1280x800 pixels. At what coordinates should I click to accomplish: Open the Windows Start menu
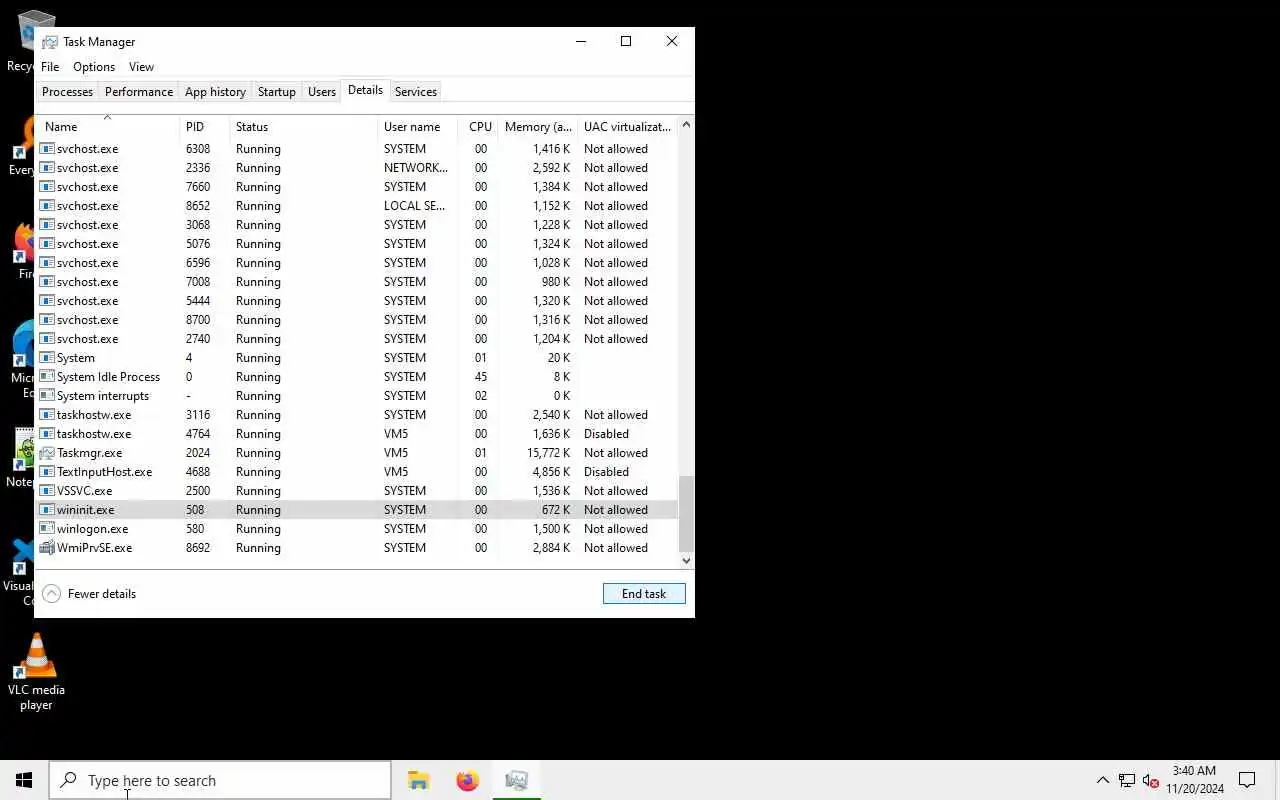coord(24,780)
